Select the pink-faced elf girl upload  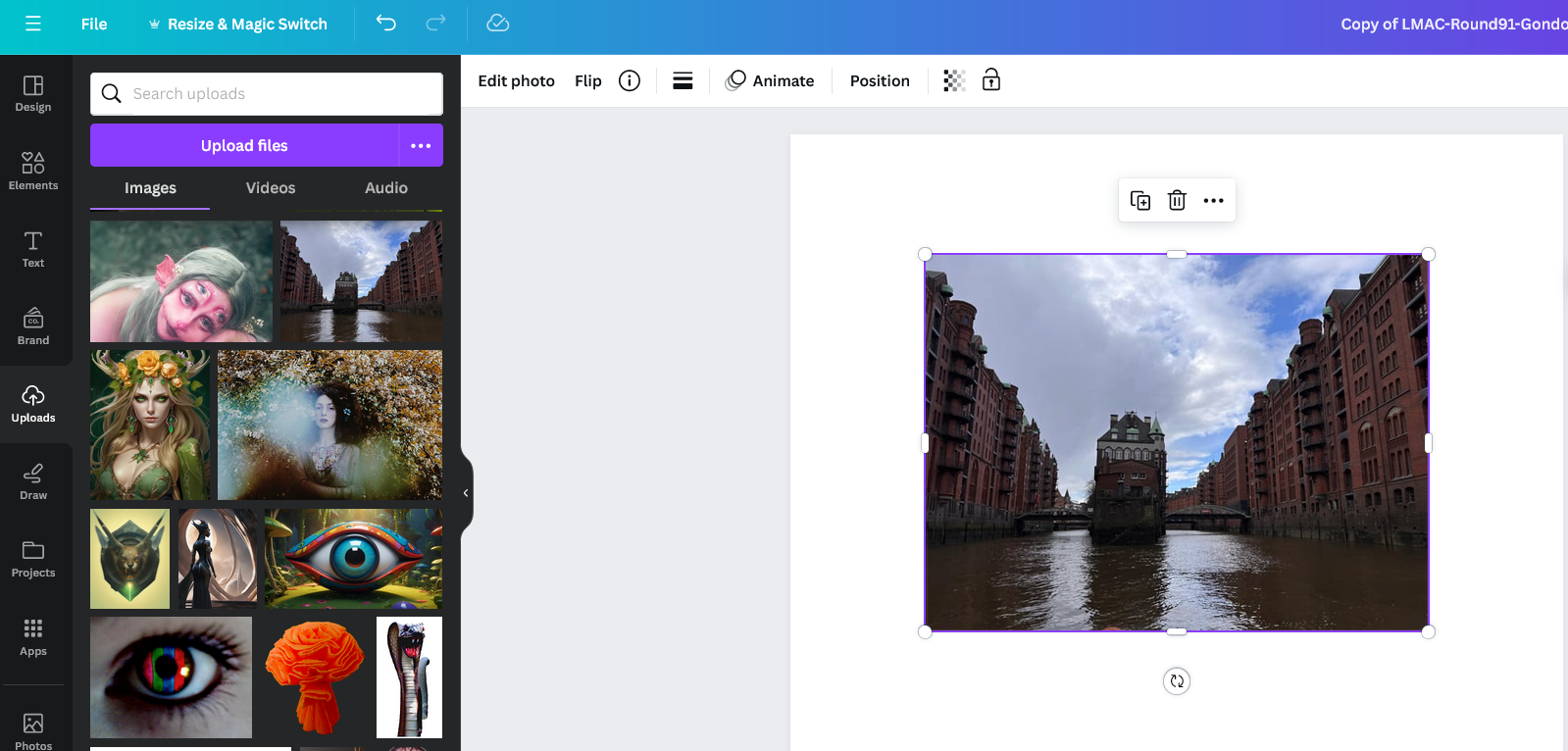coord(181,281)
